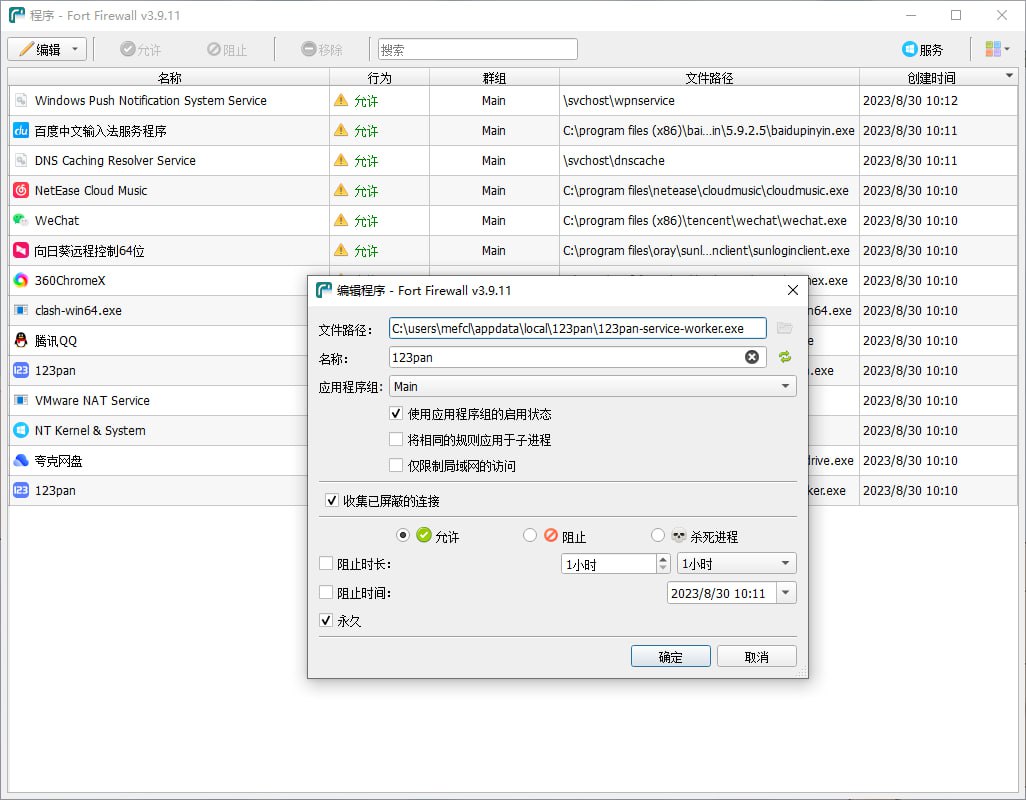Enable 仅限制局域网的访问 checkbox
This screenshot has width=1026, height=800.
pyautogui.click(x=396, y=465)
